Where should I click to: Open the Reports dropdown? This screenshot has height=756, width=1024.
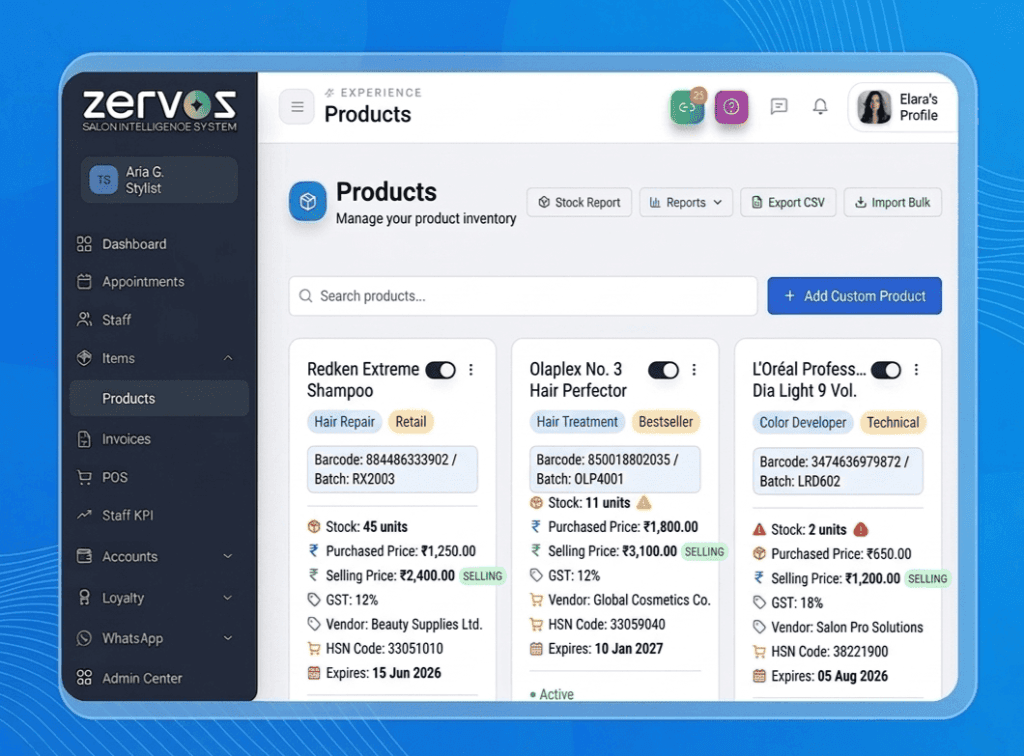point(685,202)
